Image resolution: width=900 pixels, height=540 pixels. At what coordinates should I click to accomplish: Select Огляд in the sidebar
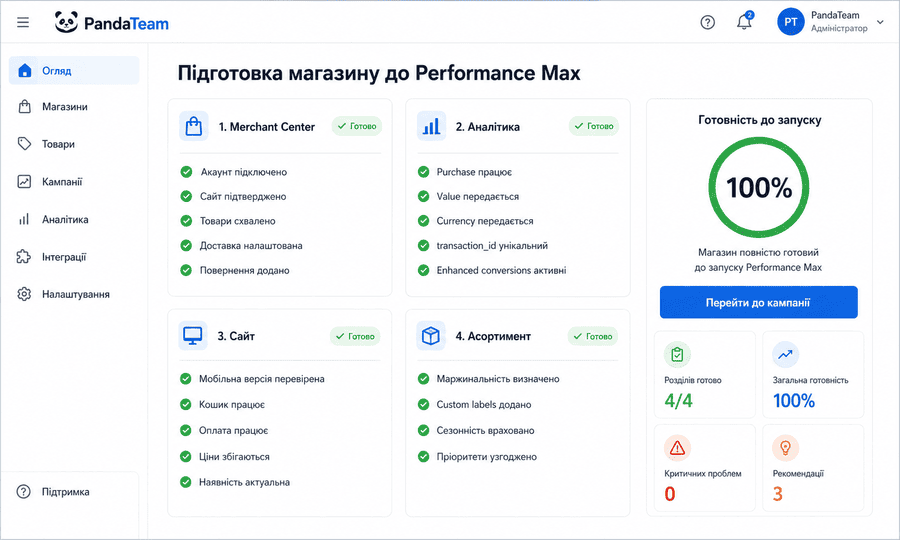point(74,71)
